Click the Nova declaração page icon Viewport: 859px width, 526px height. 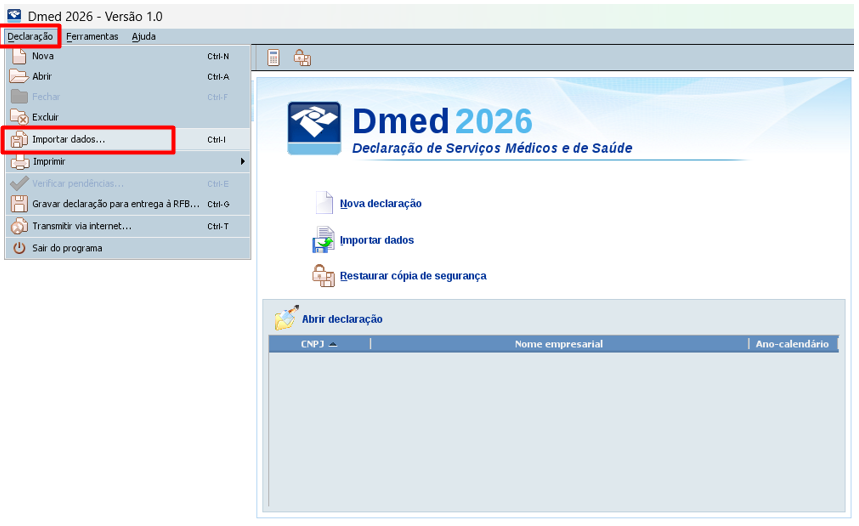[324, 203]
